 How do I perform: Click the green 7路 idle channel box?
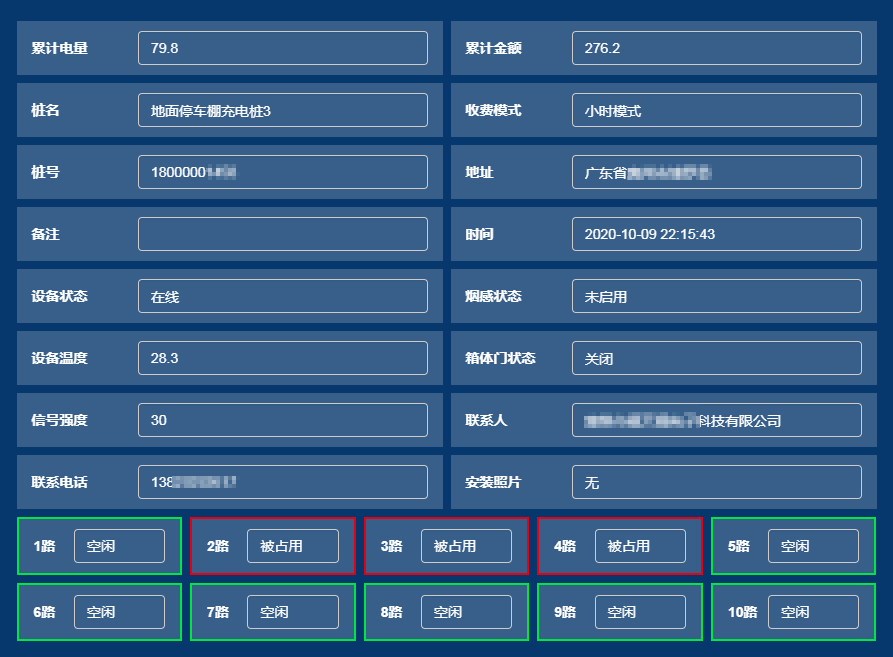coord(272,612)
